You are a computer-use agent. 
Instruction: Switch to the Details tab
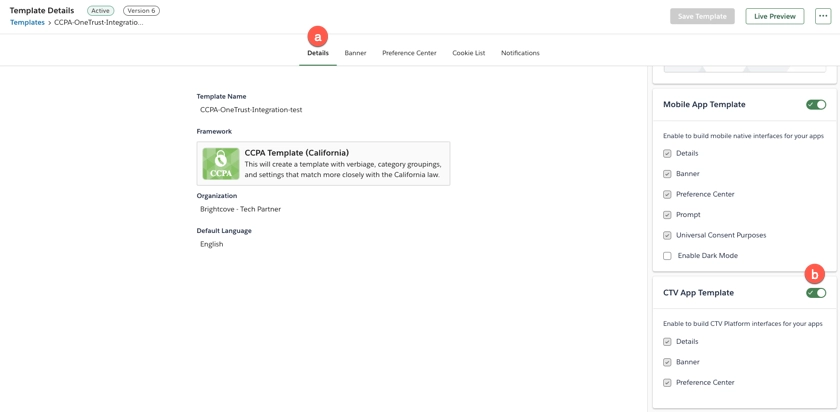318,53
